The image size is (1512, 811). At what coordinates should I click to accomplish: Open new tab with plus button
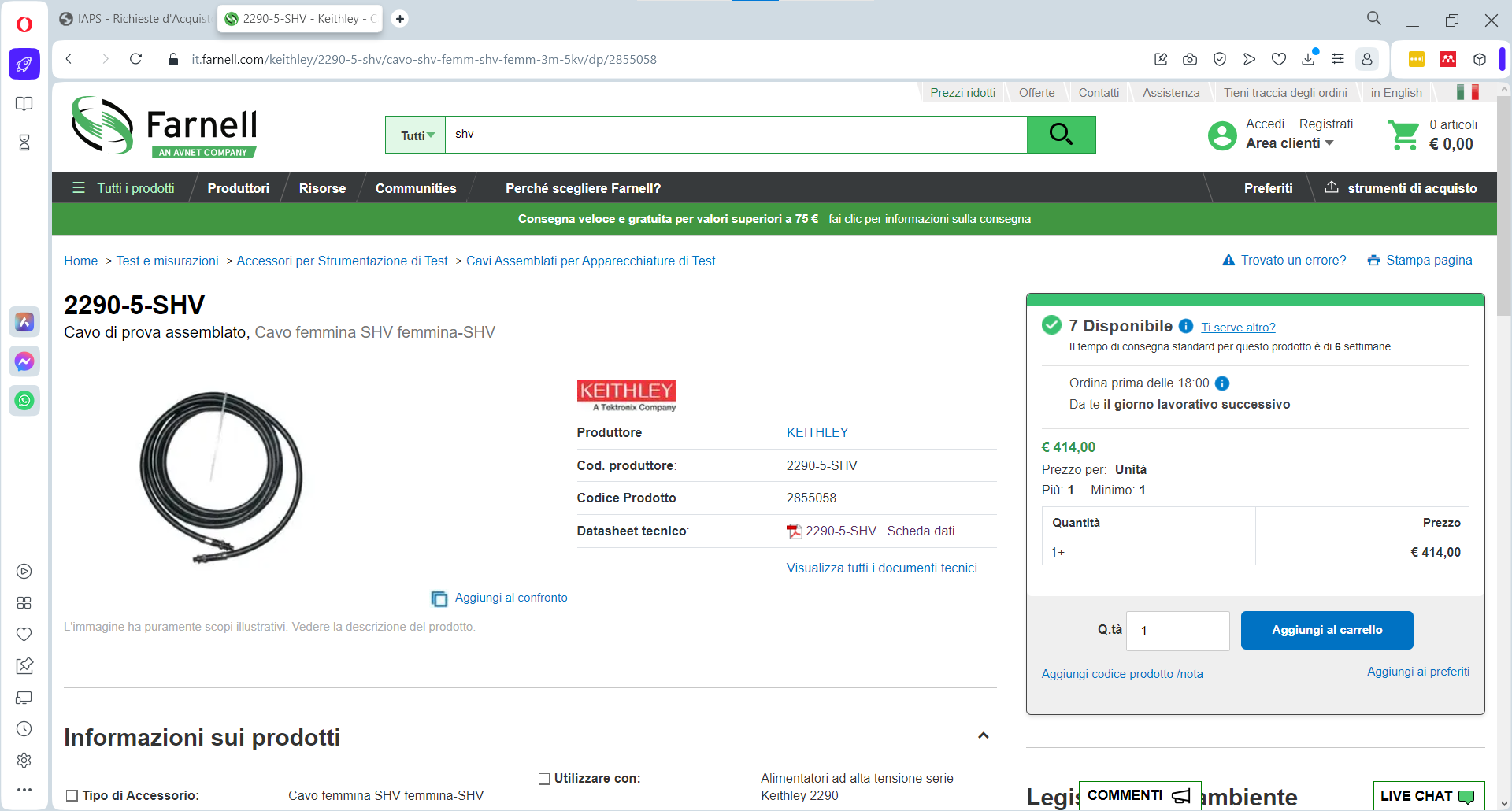(x=400, y=18)
